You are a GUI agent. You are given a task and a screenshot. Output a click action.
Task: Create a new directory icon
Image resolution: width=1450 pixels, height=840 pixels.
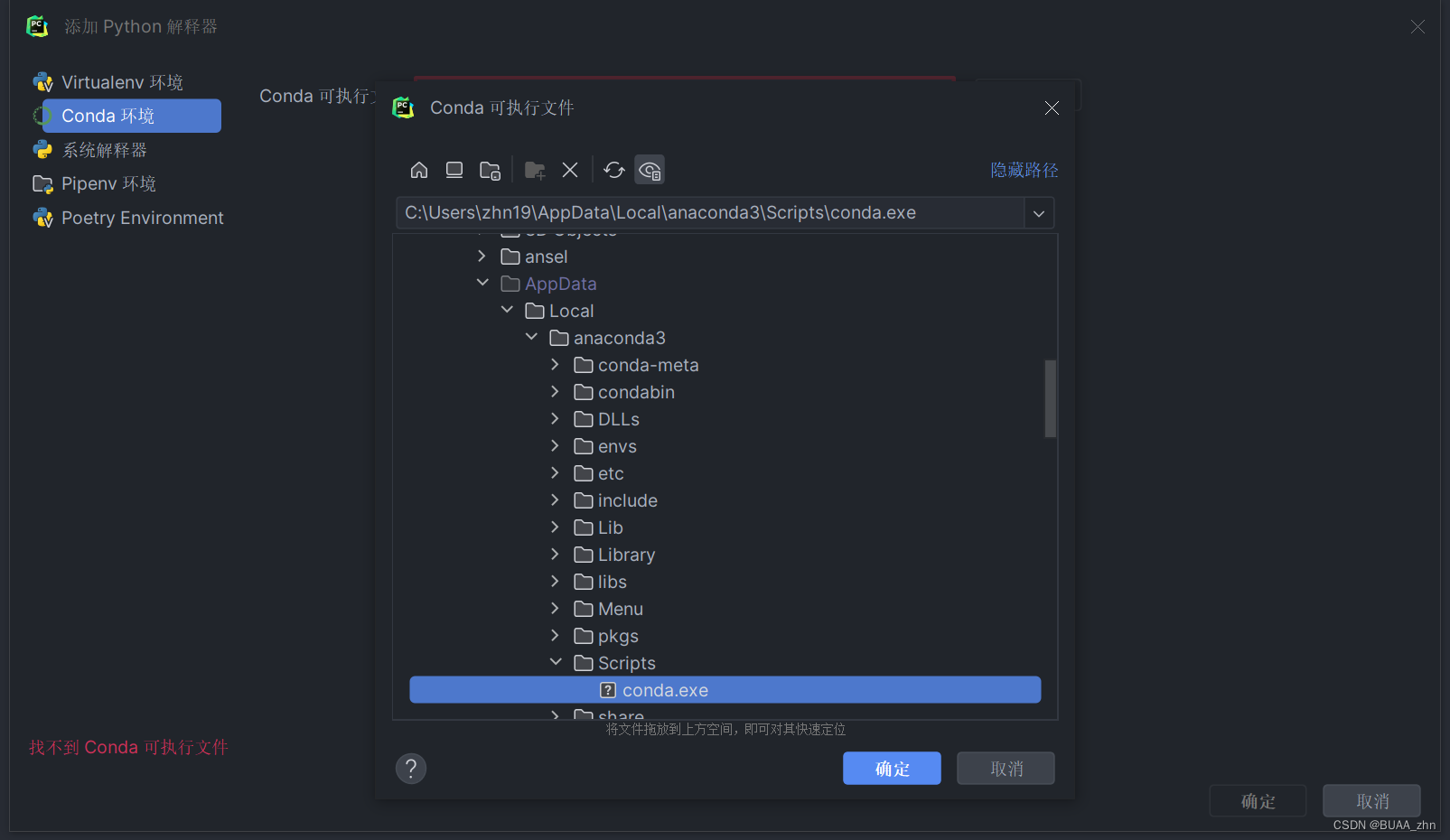click(x=535, y=170)
